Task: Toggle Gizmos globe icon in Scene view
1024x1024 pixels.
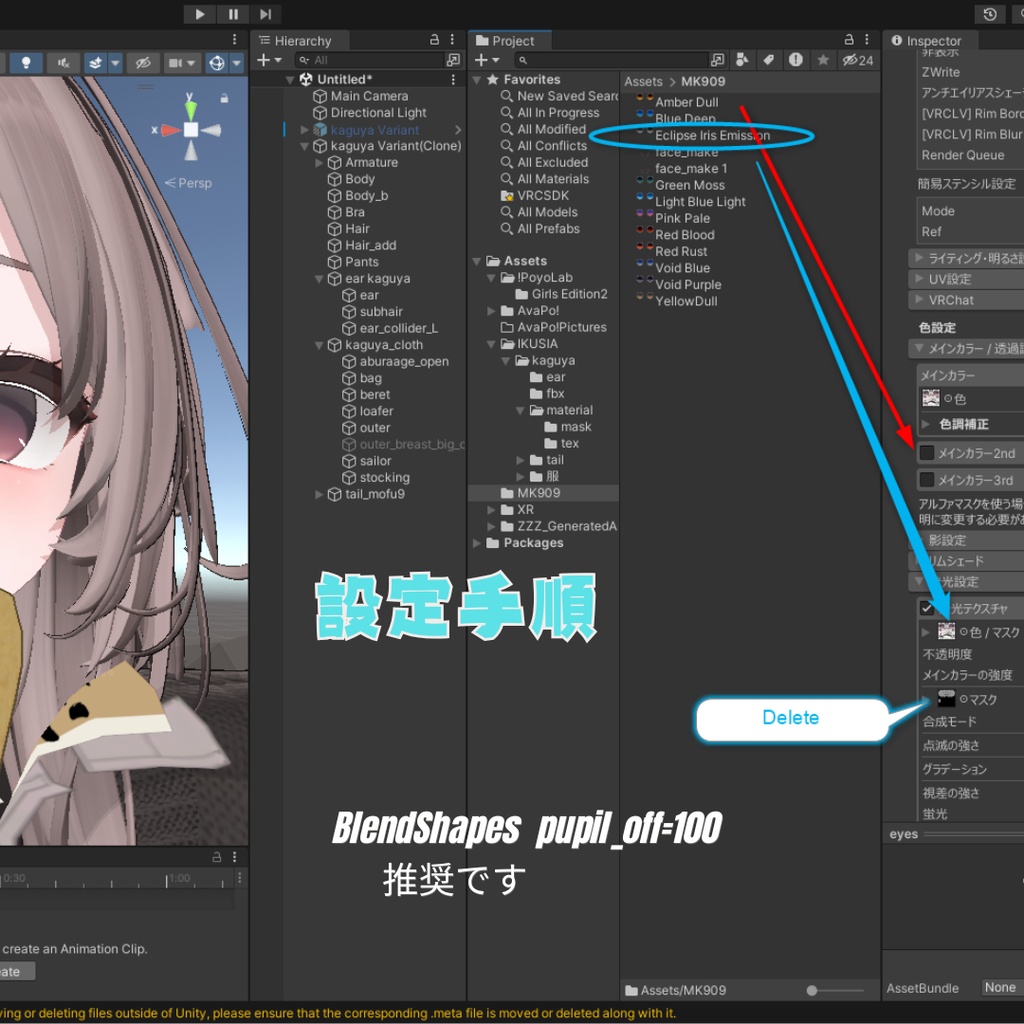Action: (216, 63)
